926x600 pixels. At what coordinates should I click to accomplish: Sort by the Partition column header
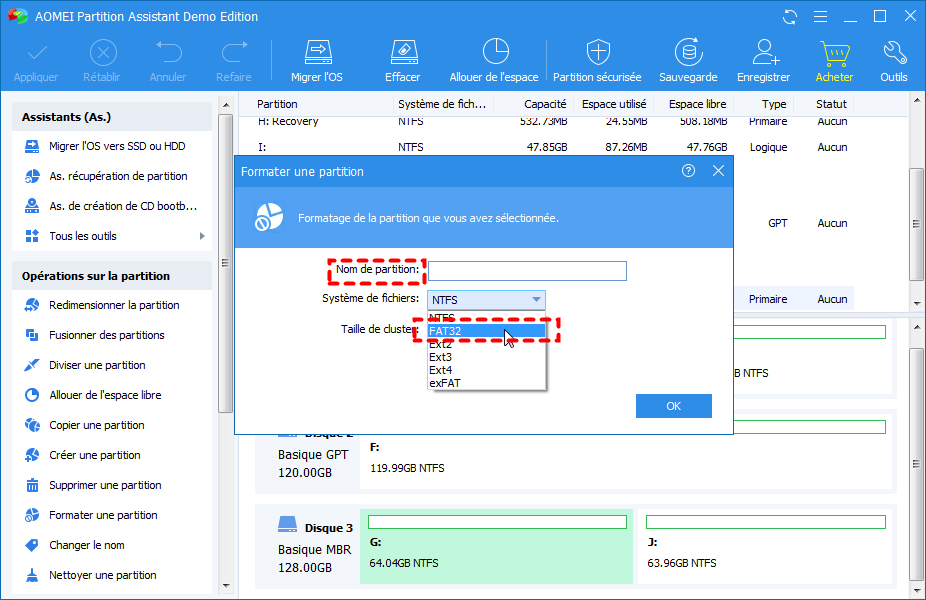(x=277, y=104)
